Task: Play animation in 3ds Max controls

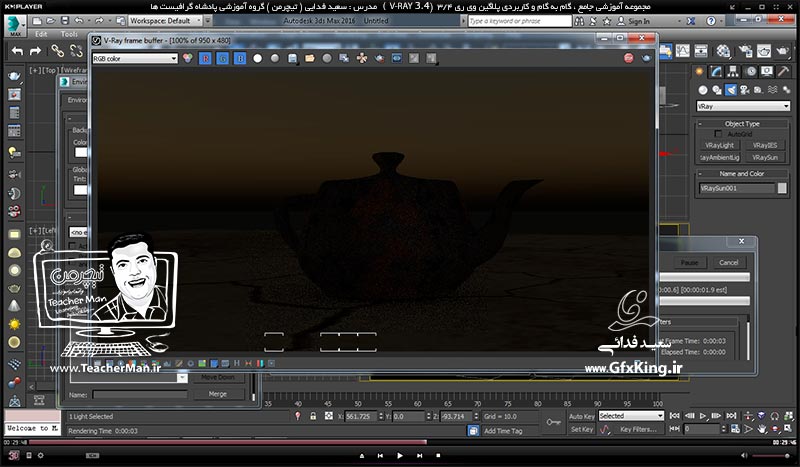Action: (x=703, y=416)
